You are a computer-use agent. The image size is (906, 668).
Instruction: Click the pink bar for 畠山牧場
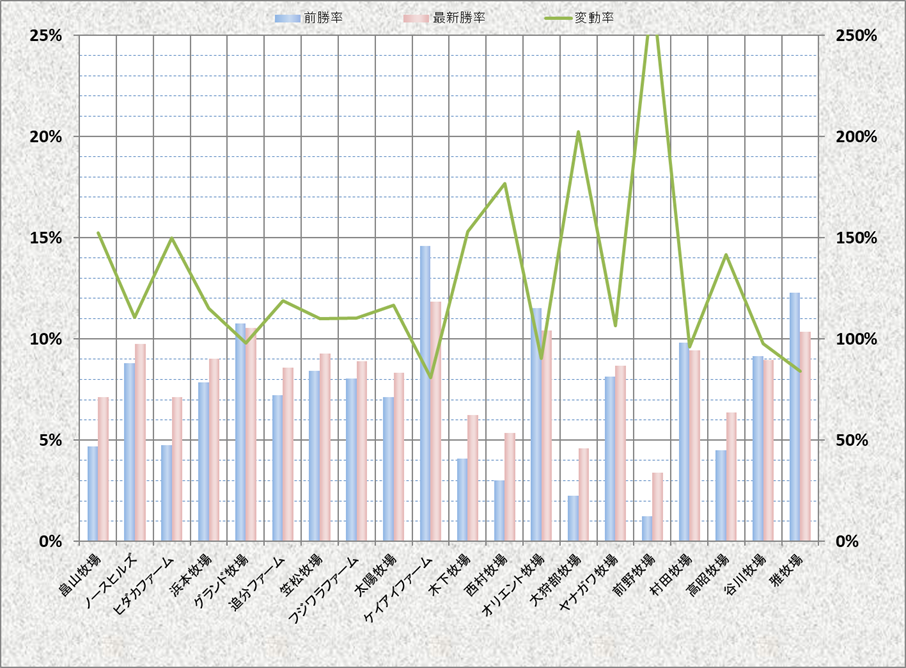(103, 469)
